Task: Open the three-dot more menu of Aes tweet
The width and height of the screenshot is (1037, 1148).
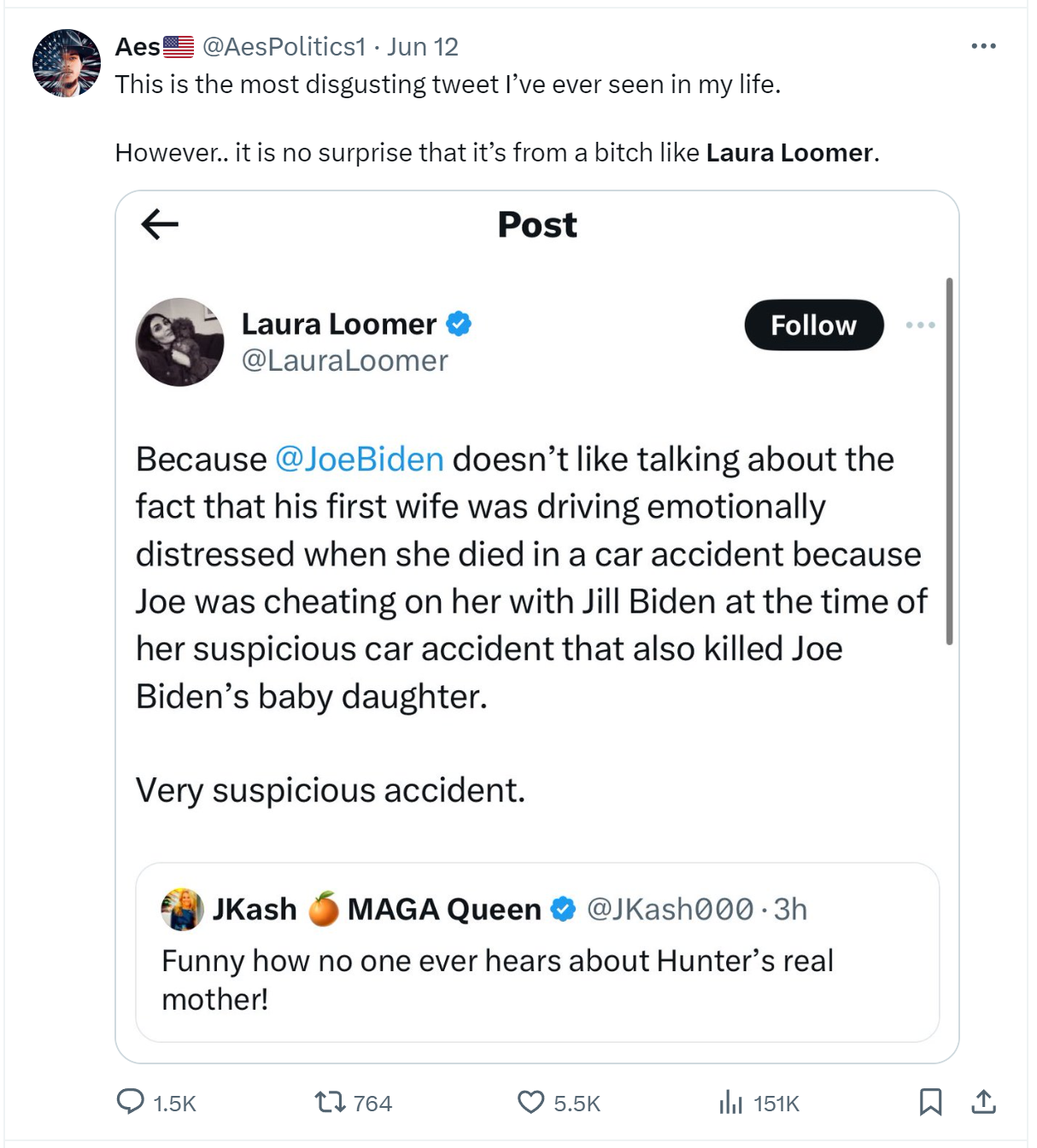Action: (x=983, y=46)
